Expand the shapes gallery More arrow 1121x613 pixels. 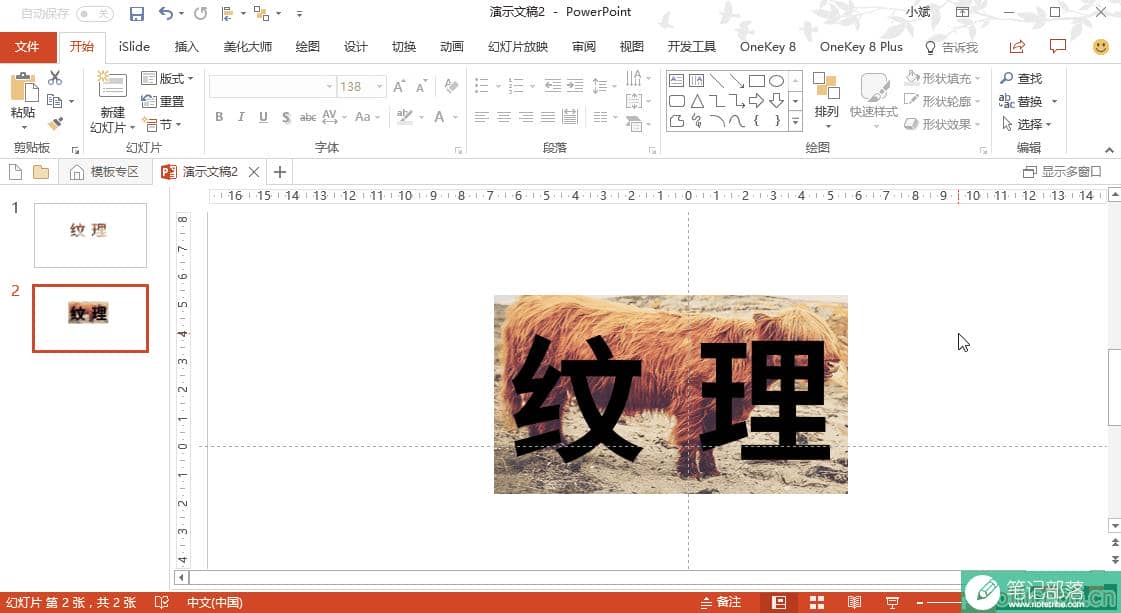(795, 122)
